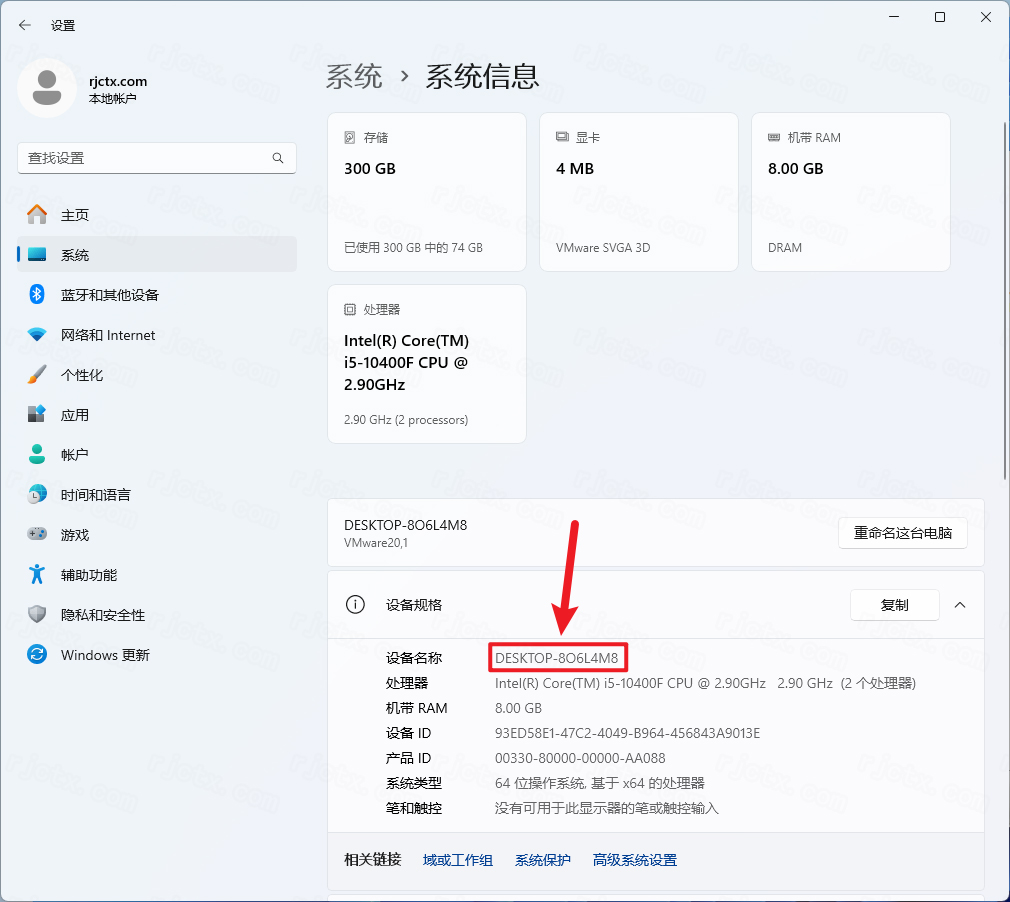Click the Home (主页) house icon
Viewport: 1010px width, 902px height.
[x=37, y=215]
